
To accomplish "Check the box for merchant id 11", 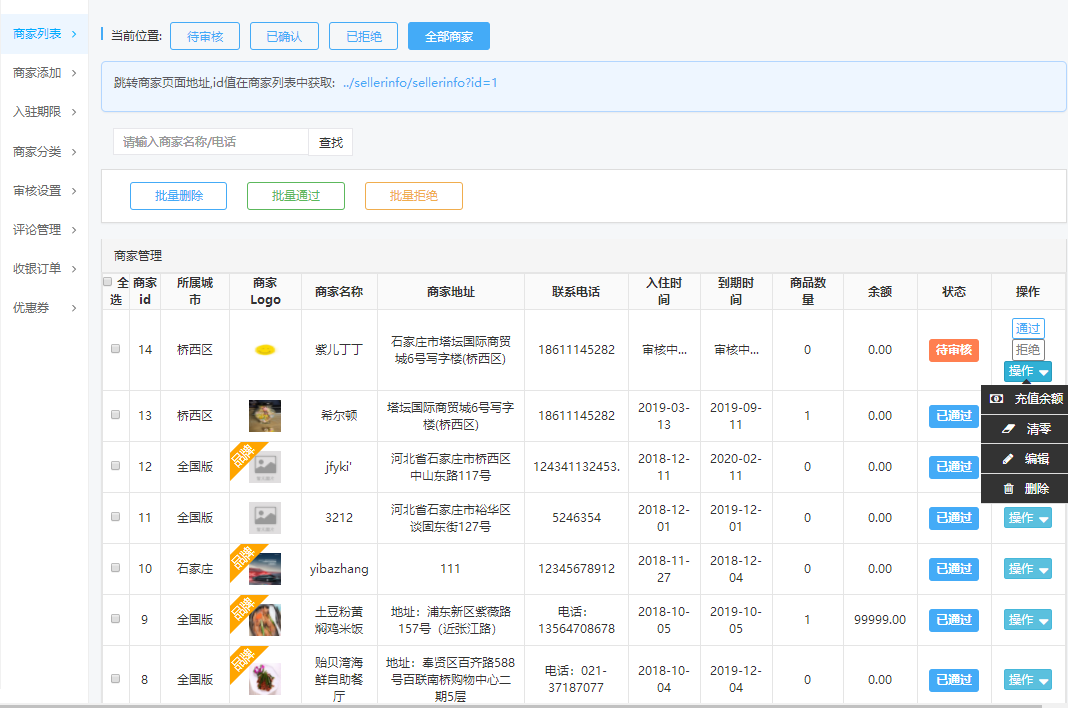I will (x=116, y=517).
